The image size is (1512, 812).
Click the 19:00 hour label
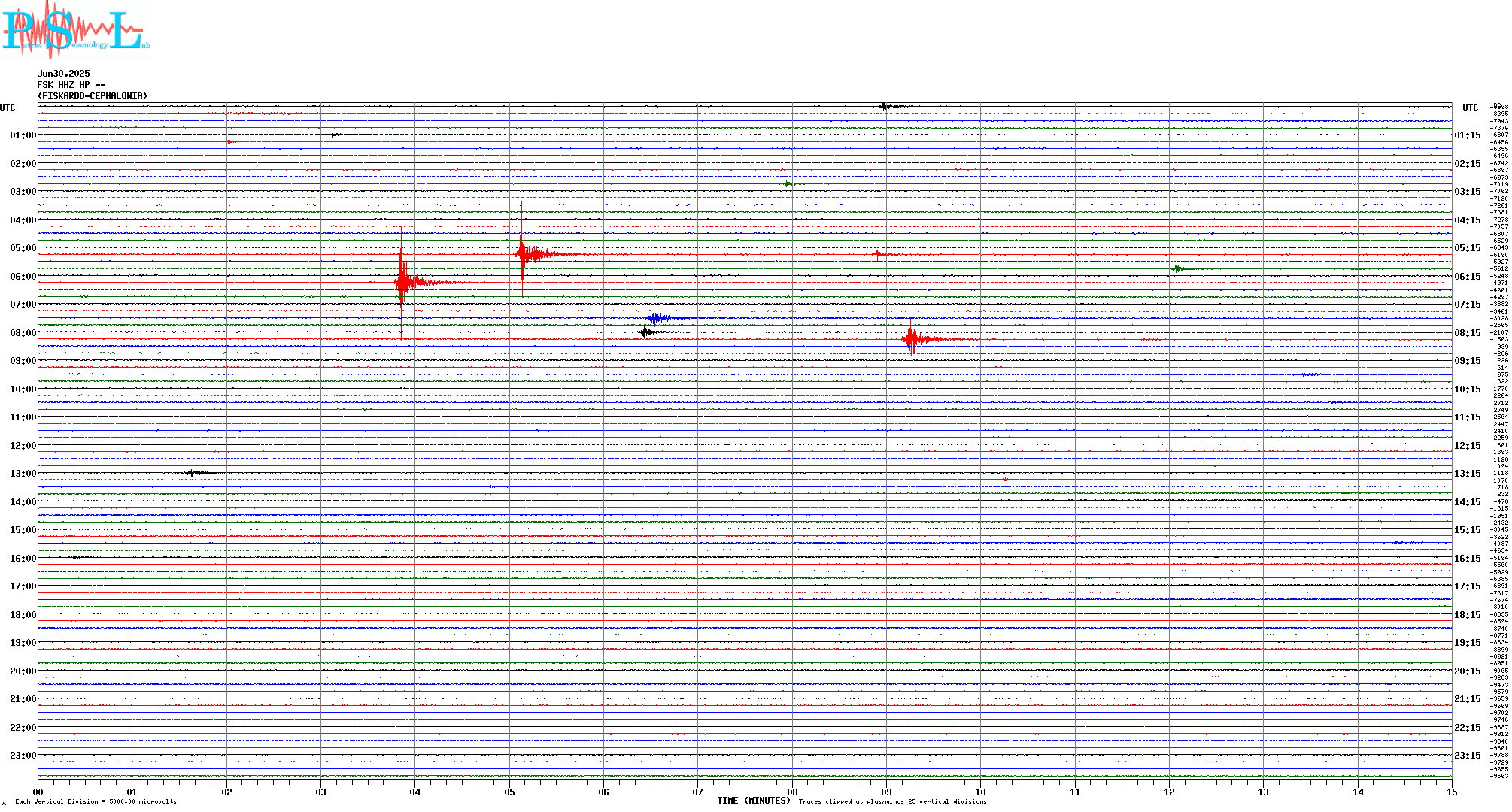tap(23, 643)
